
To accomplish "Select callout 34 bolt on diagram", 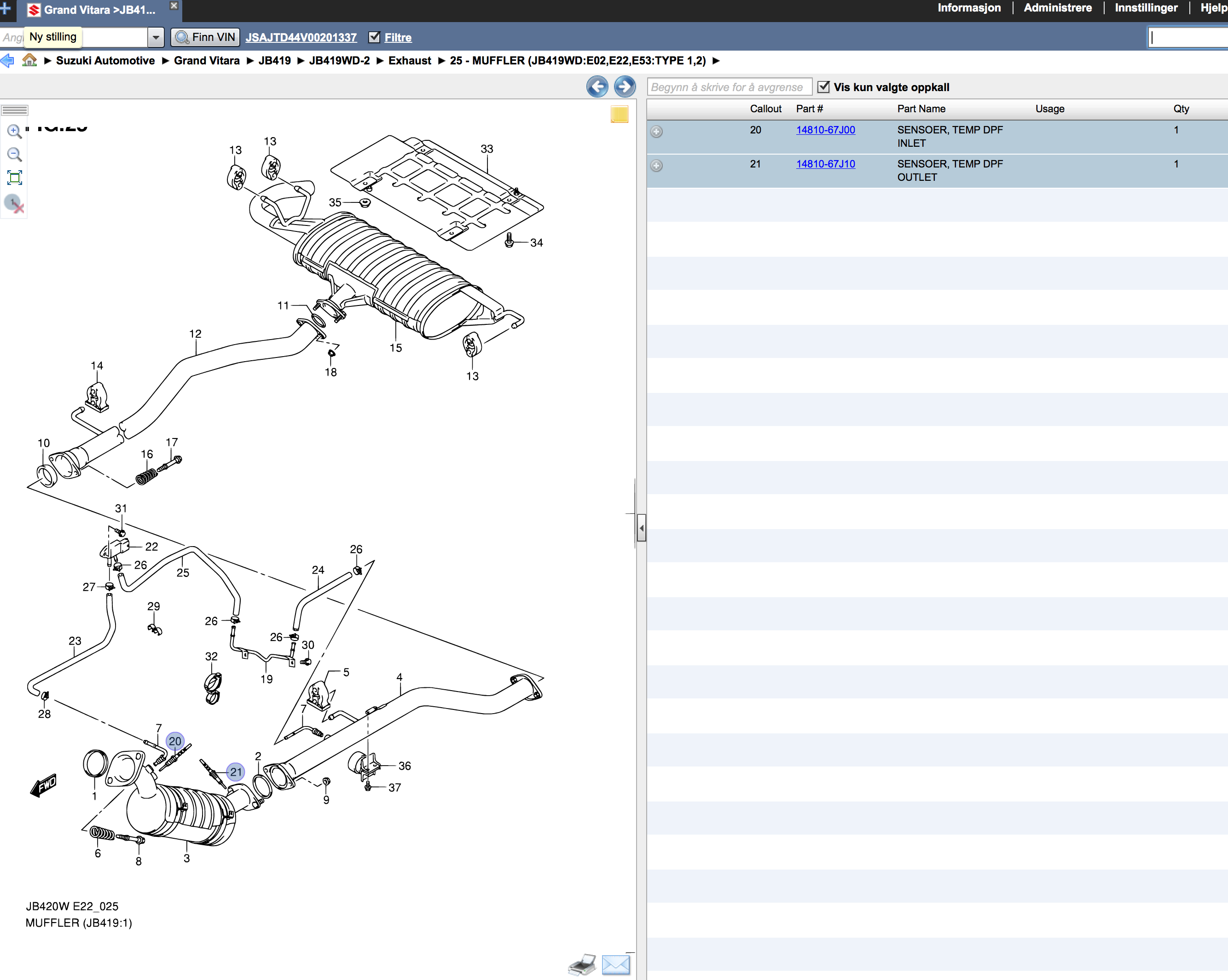I will (x=536, y=242).
